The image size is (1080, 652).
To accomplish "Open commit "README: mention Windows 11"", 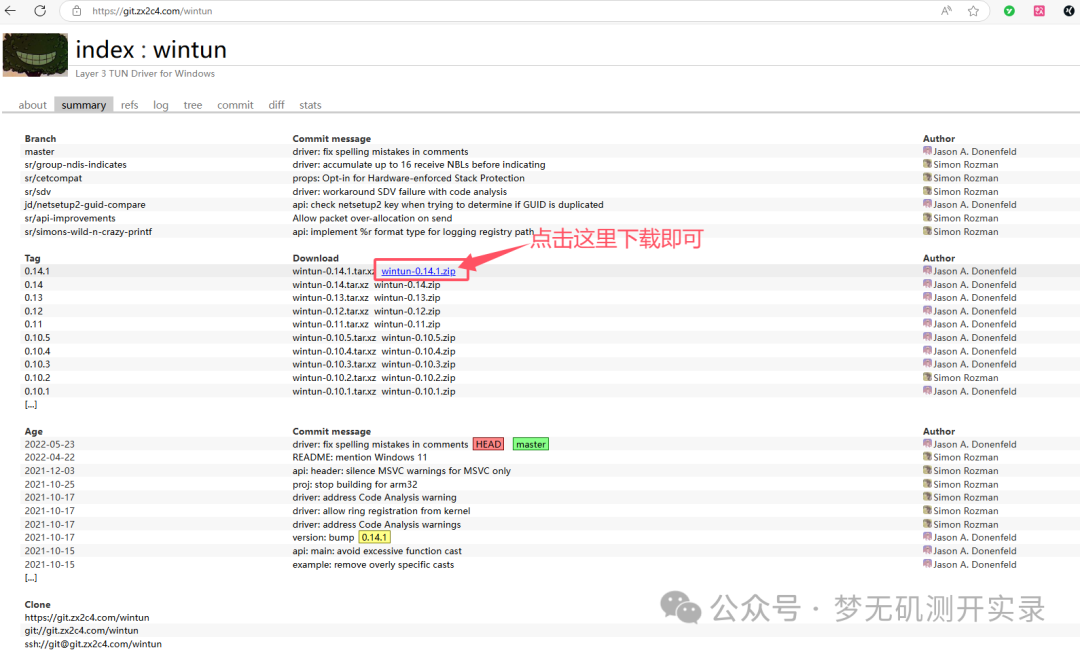I will click(360, 457).
